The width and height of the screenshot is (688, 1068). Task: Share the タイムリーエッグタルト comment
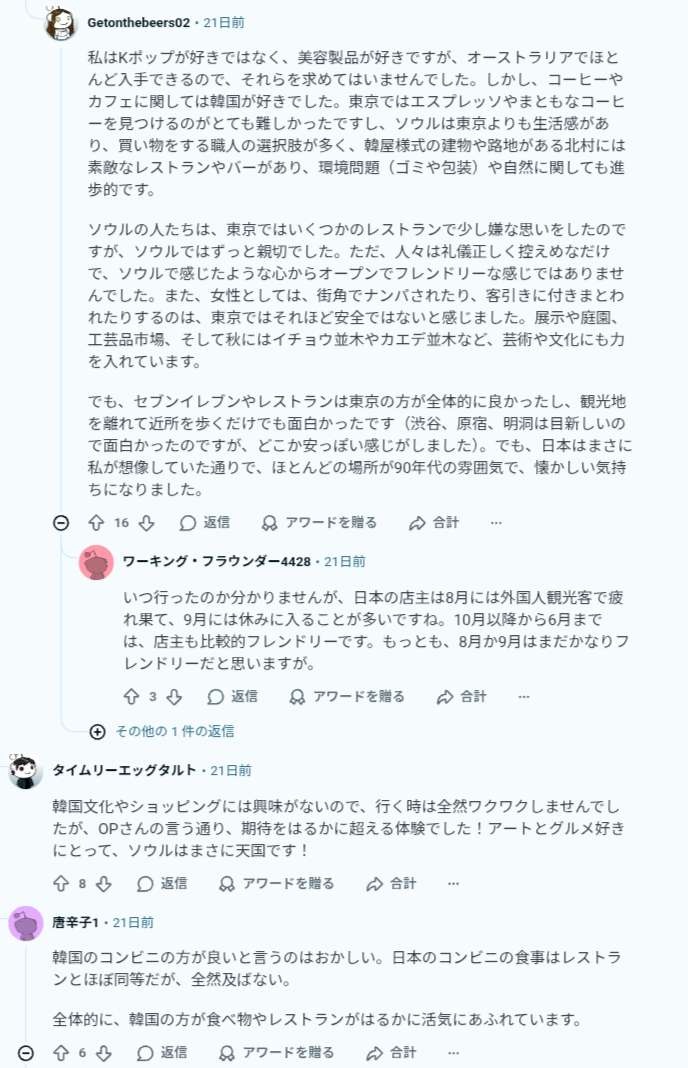[391, 884]
